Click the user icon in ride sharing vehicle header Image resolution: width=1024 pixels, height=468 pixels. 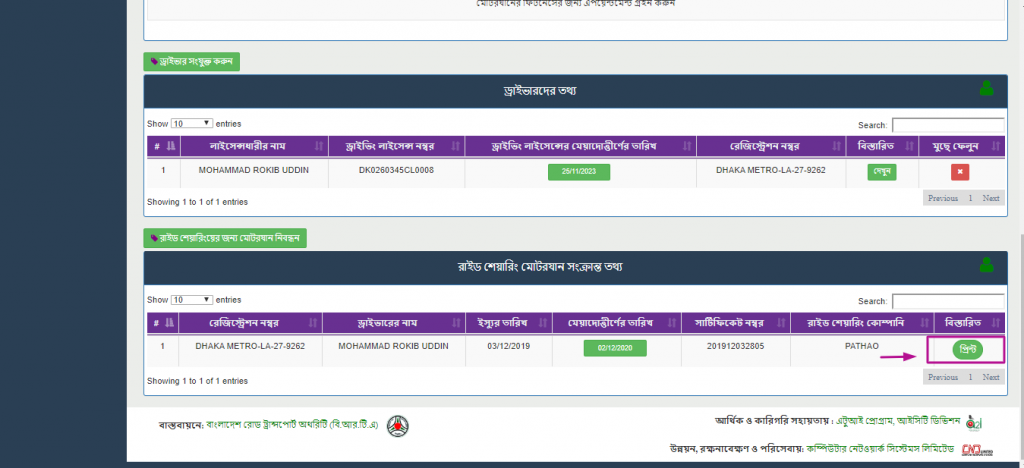[987, 265]
